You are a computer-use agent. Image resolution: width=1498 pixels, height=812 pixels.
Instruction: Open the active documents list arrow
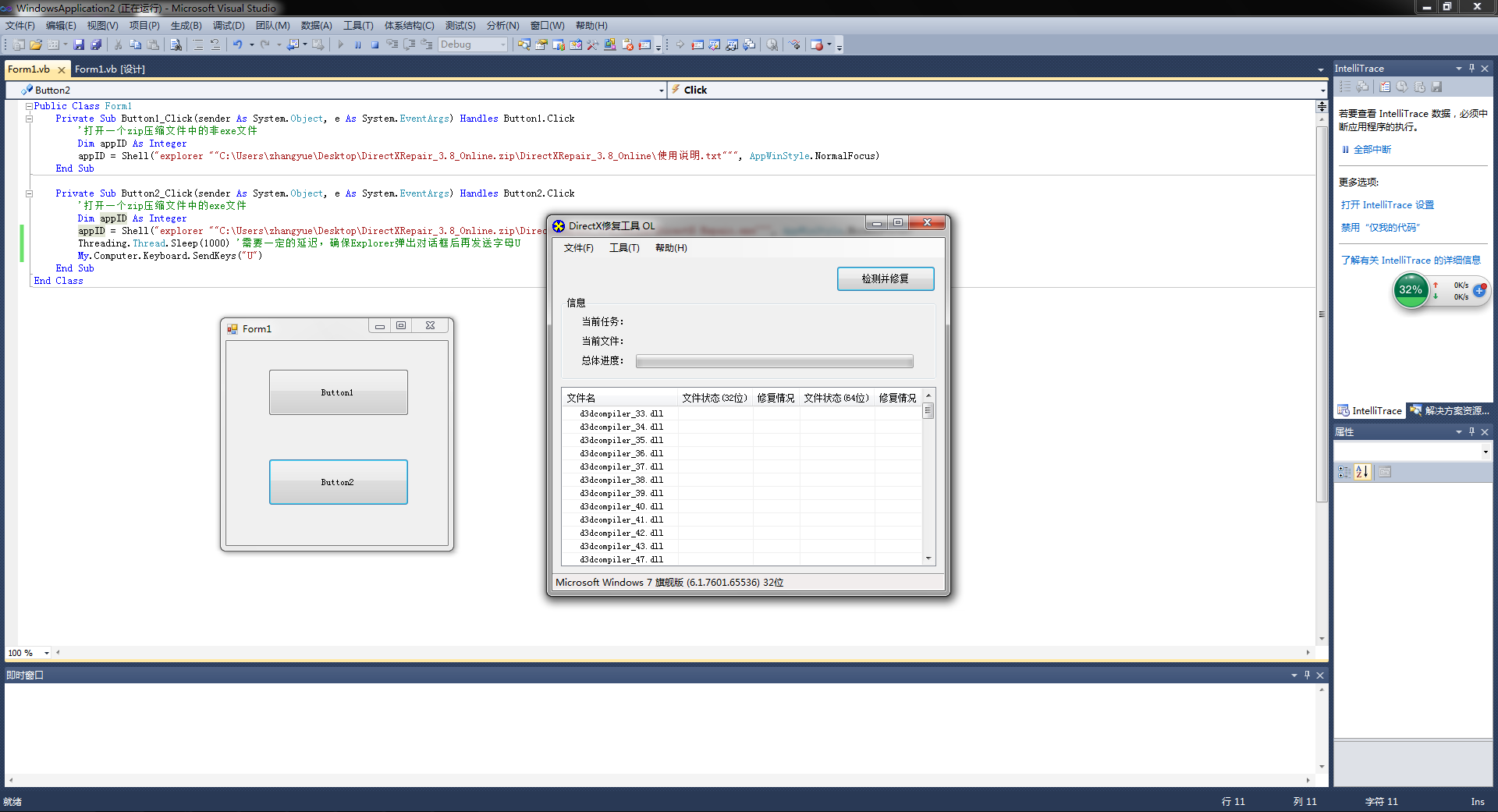click(x=1321, y=69)
